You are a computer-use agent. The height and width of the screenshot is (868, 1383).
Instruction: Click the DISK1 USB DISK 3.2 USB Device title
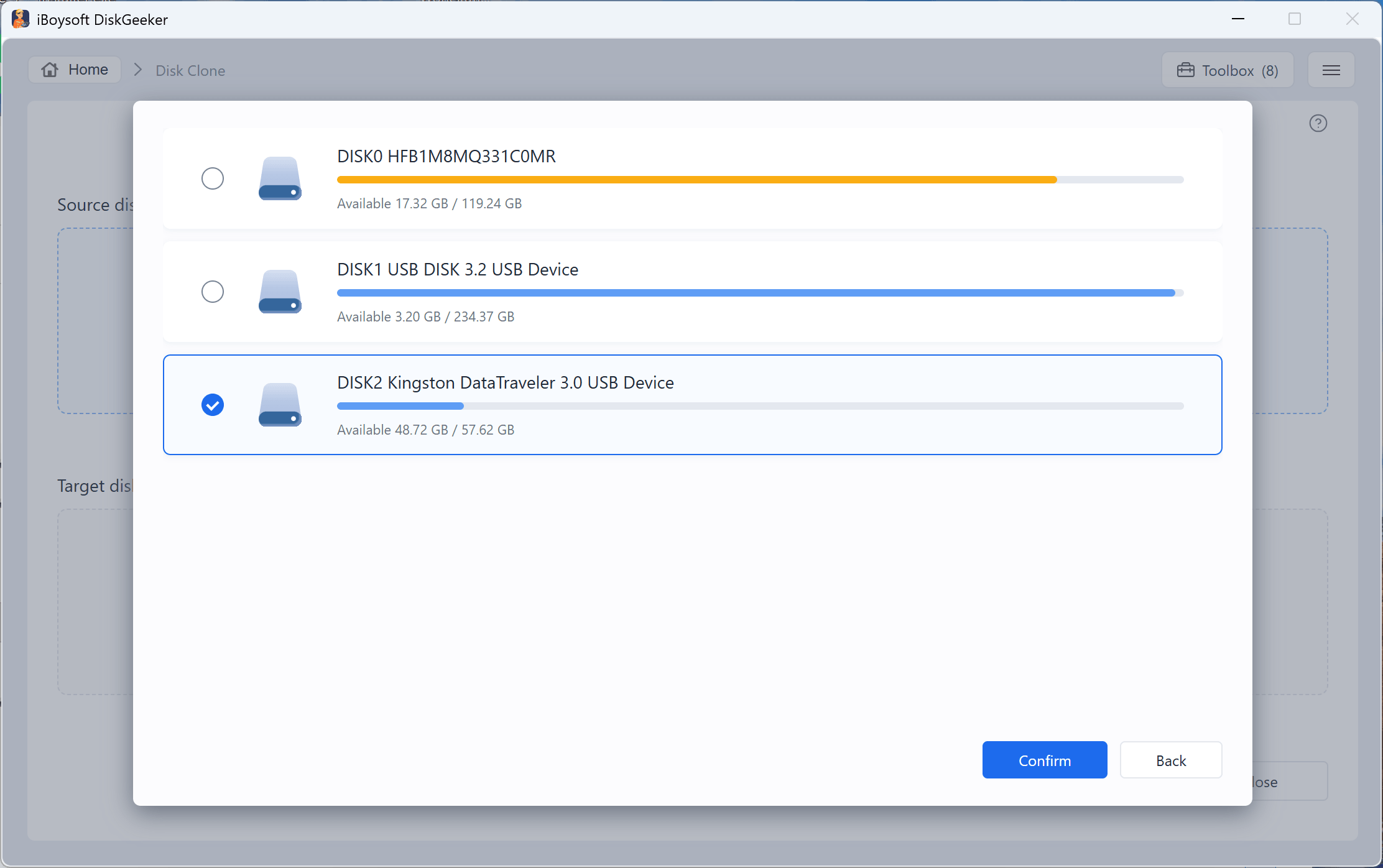click(458, 269)
